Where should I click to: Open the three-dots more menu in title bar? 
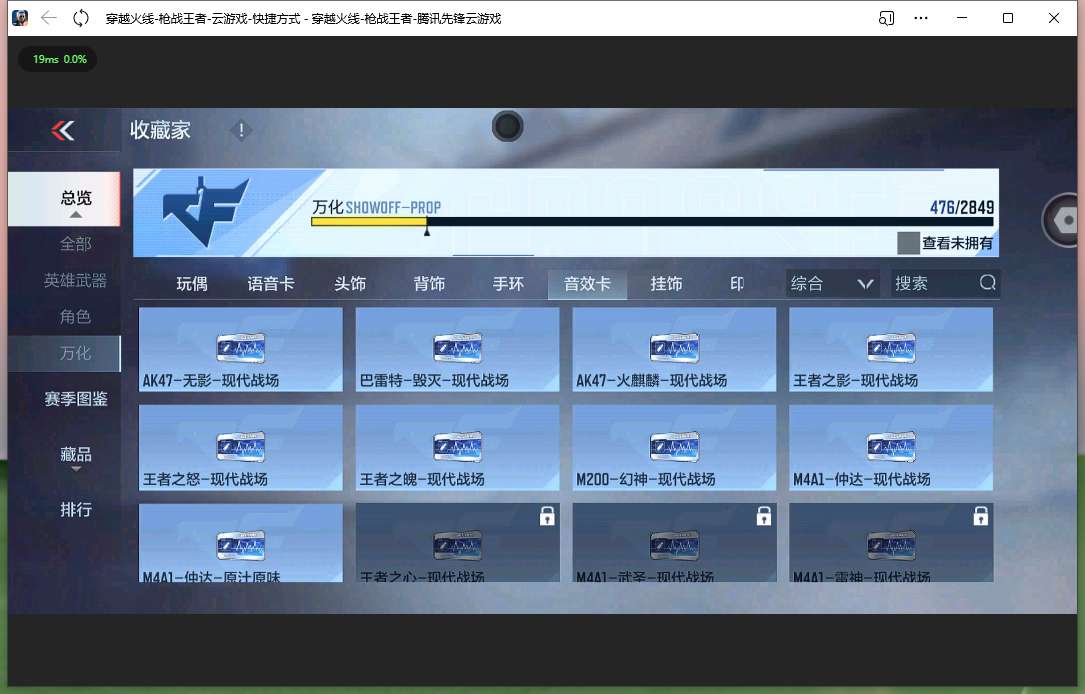(x=920, y=18)
